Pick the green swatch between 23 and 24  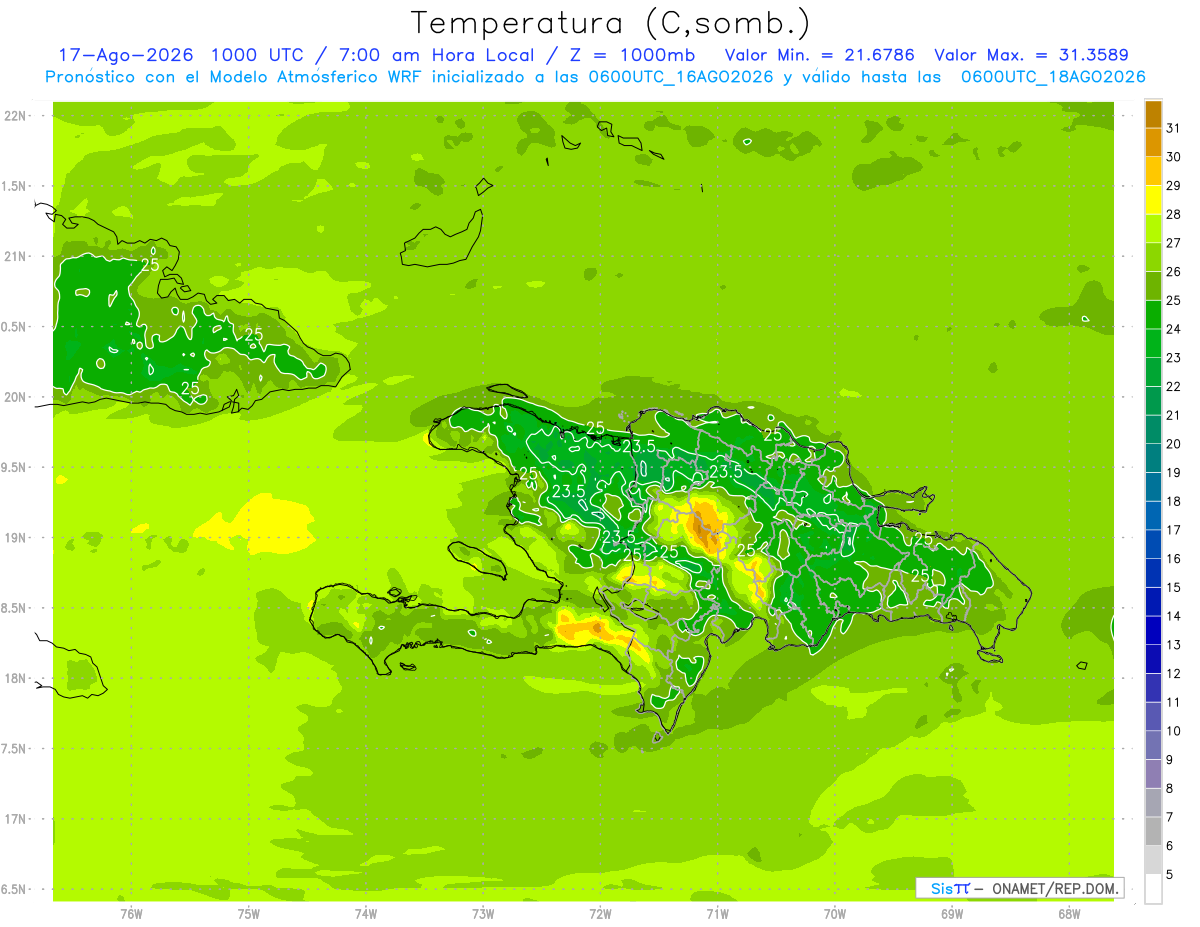point(1153,344)
